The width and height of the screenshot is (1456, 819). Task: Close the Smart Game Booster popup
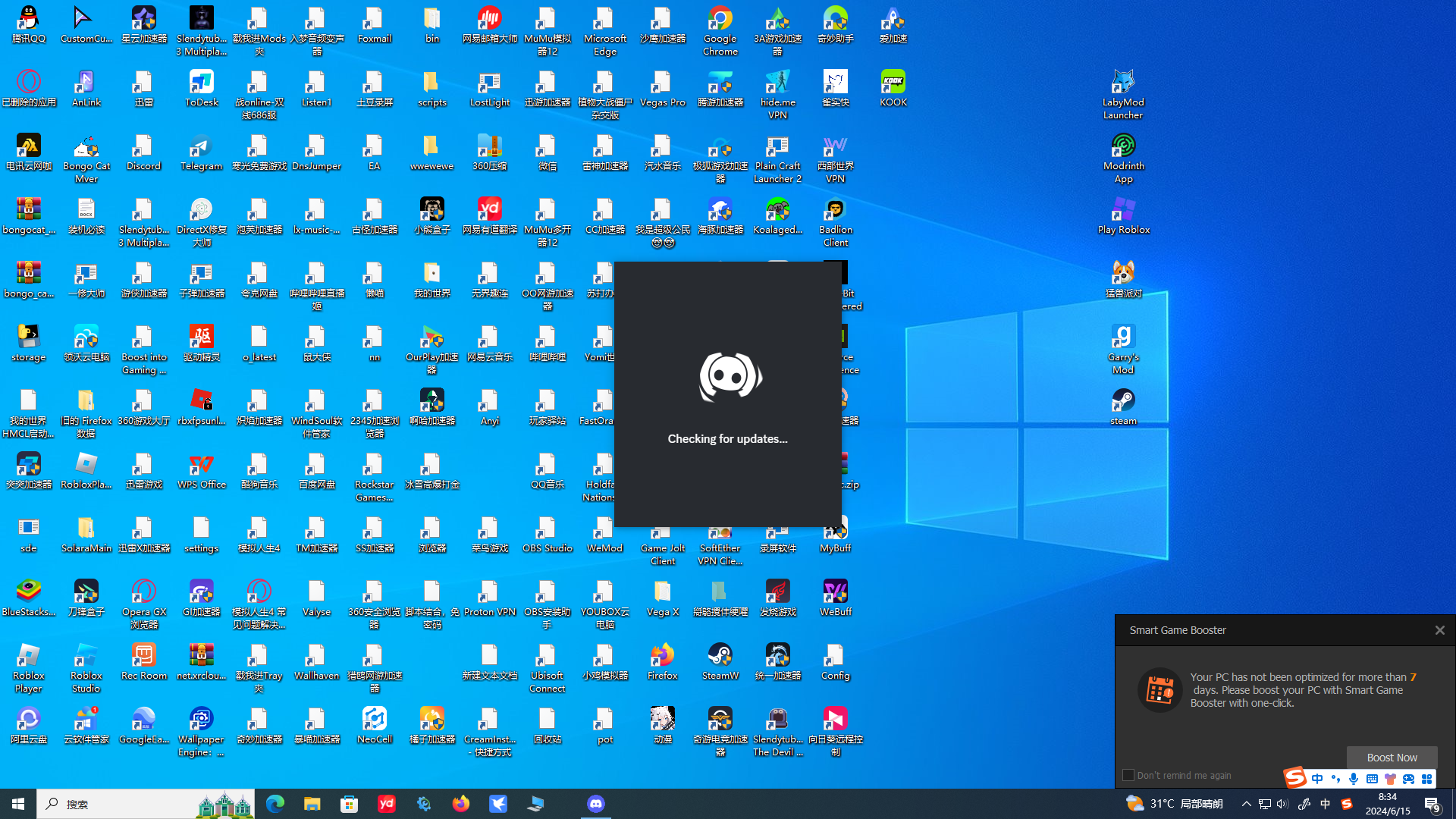1439,630
